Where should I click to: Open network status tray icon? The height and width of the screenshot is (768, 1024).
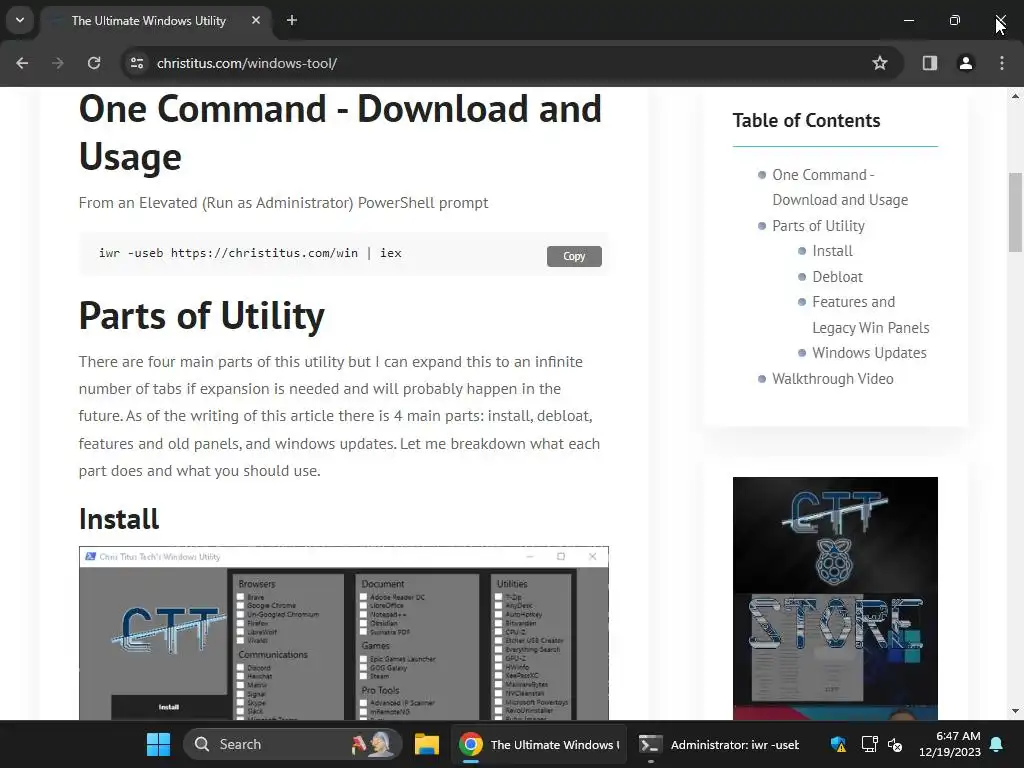point(869,744)
